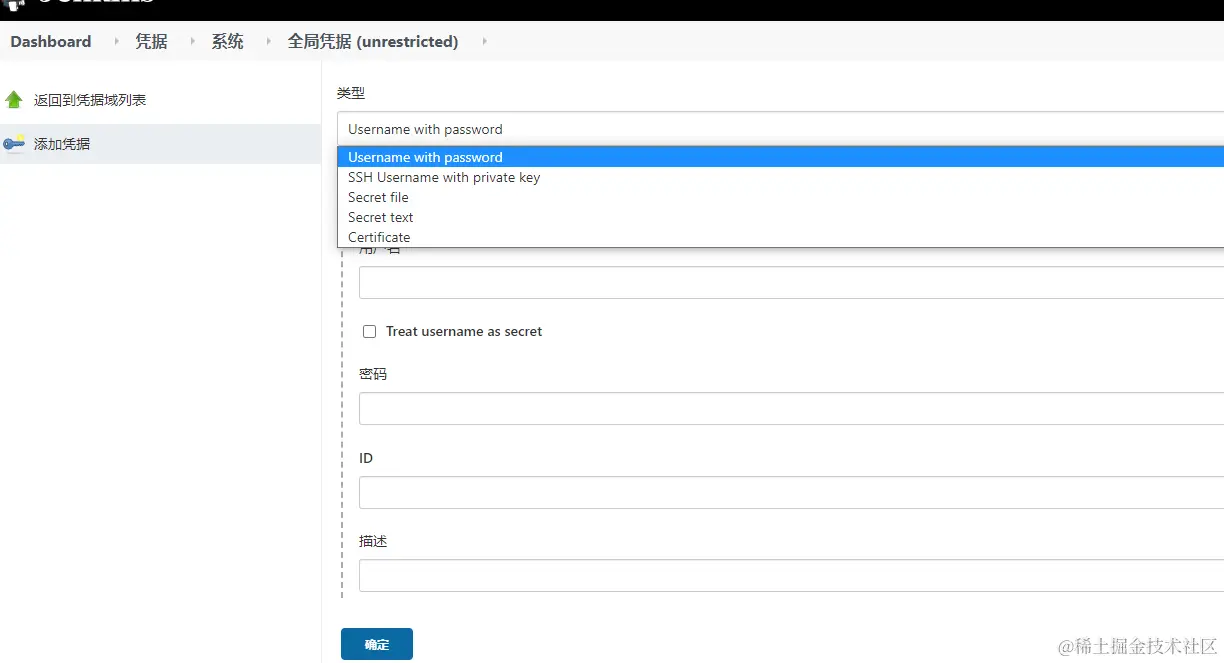Expand the arrow after 系统 breadcrumb
The width and height of the screenshot is (1224, 663).
pyautogui.click(x=269, y=41)
